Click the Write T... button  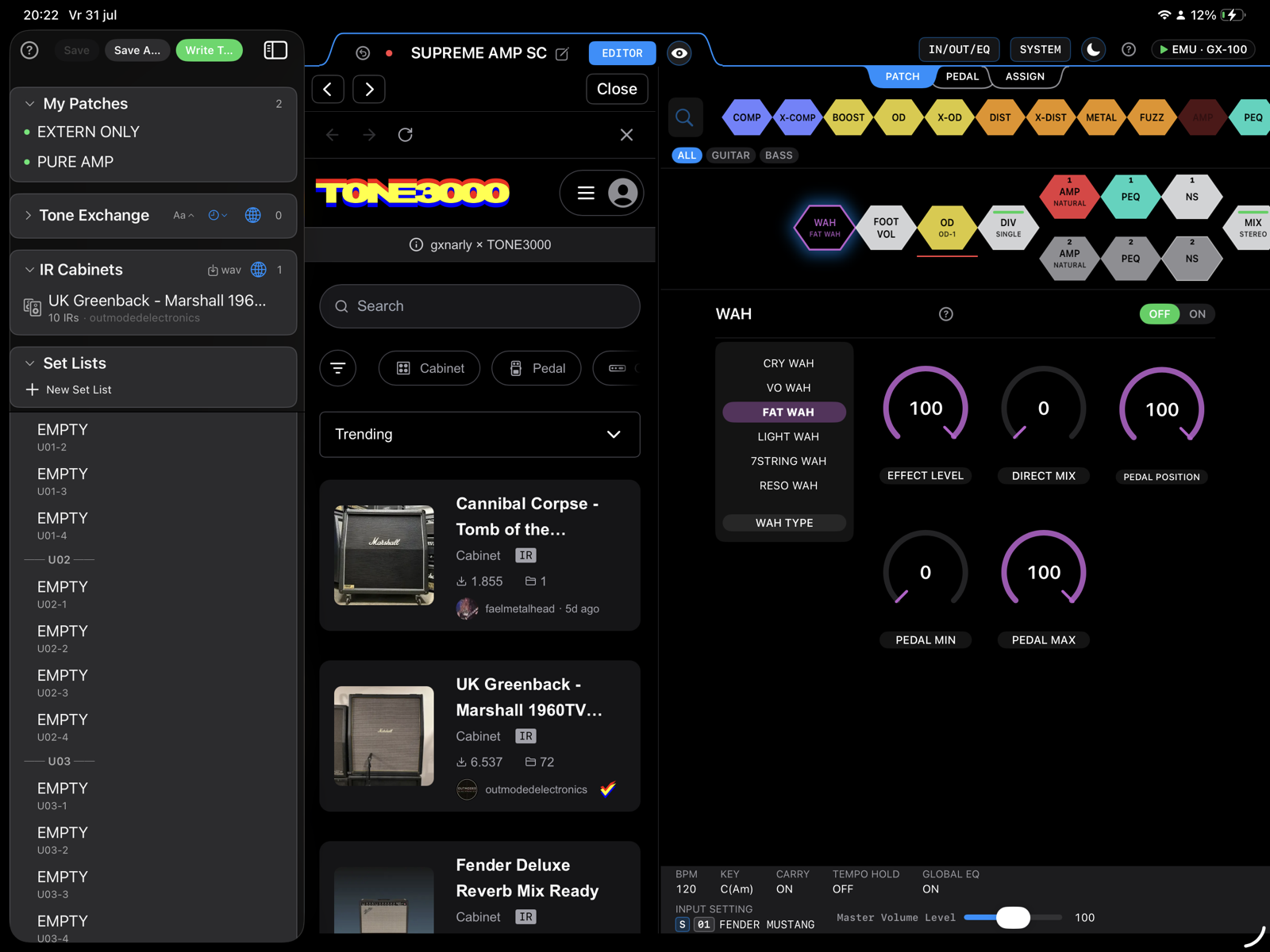click(x=209, y=50)
